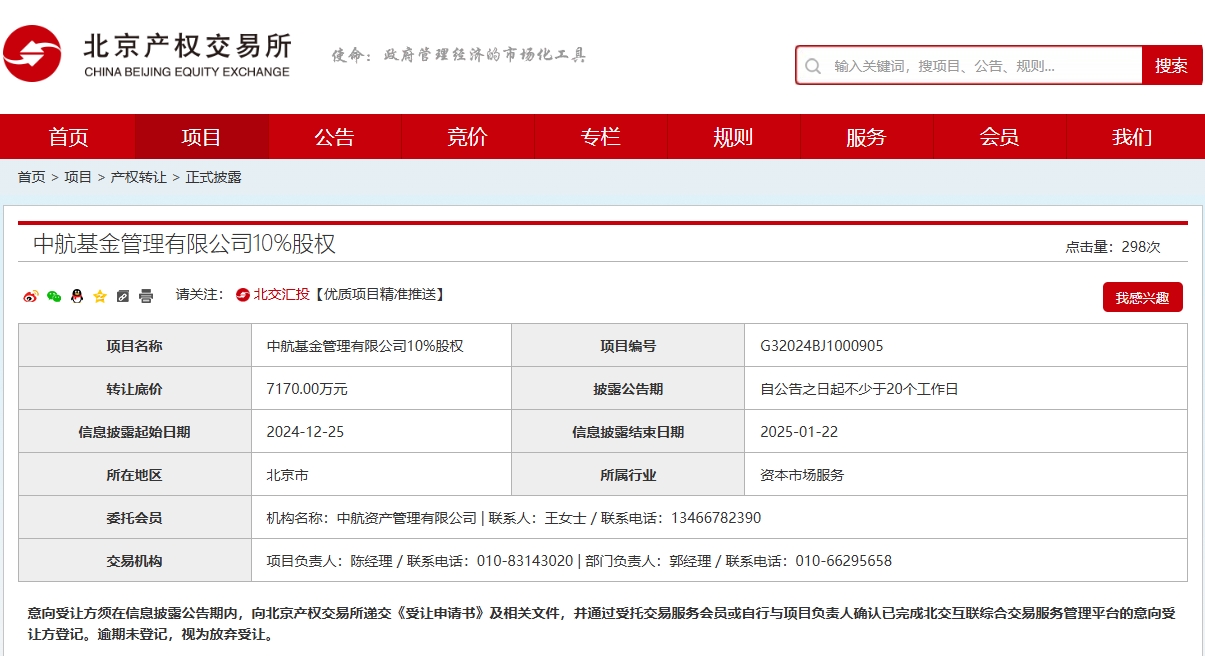Click the project name value in table
Screen dimensions: 1205x656
[x=365, y=346]
